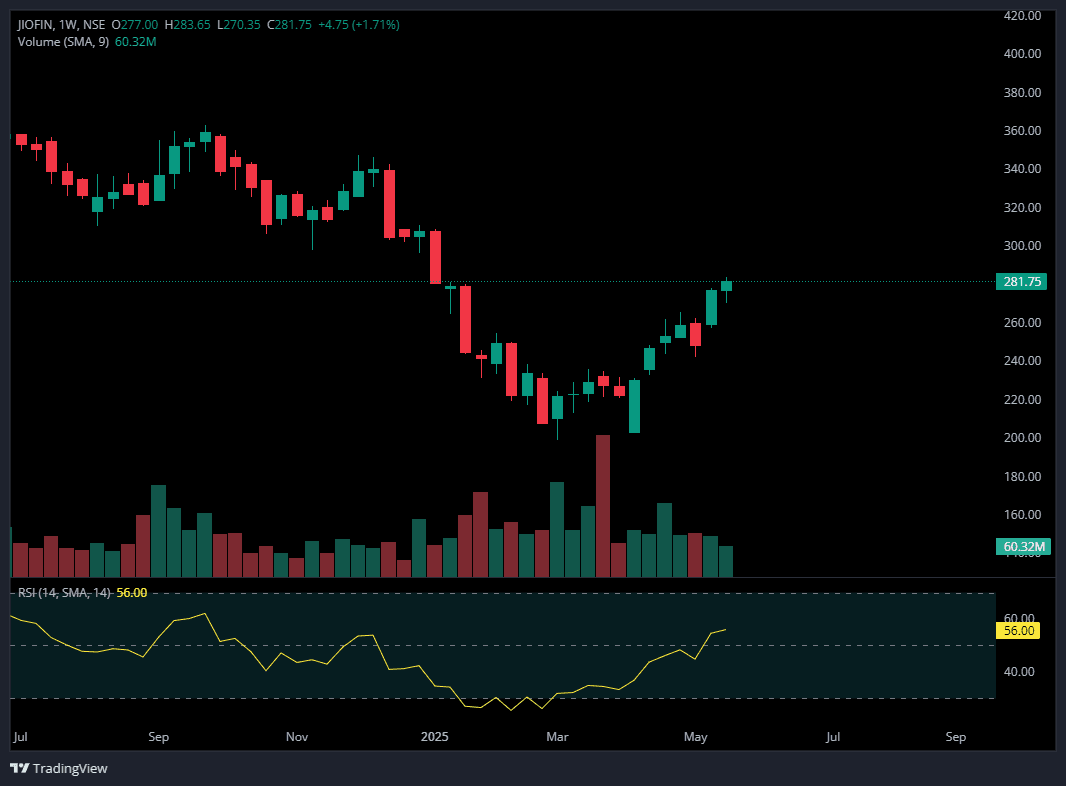Image resolution: width=1066 pixels, height=786 pixels.
Task: Click the yellow 56.00 RSI value tag
Action: (1018, 630)
